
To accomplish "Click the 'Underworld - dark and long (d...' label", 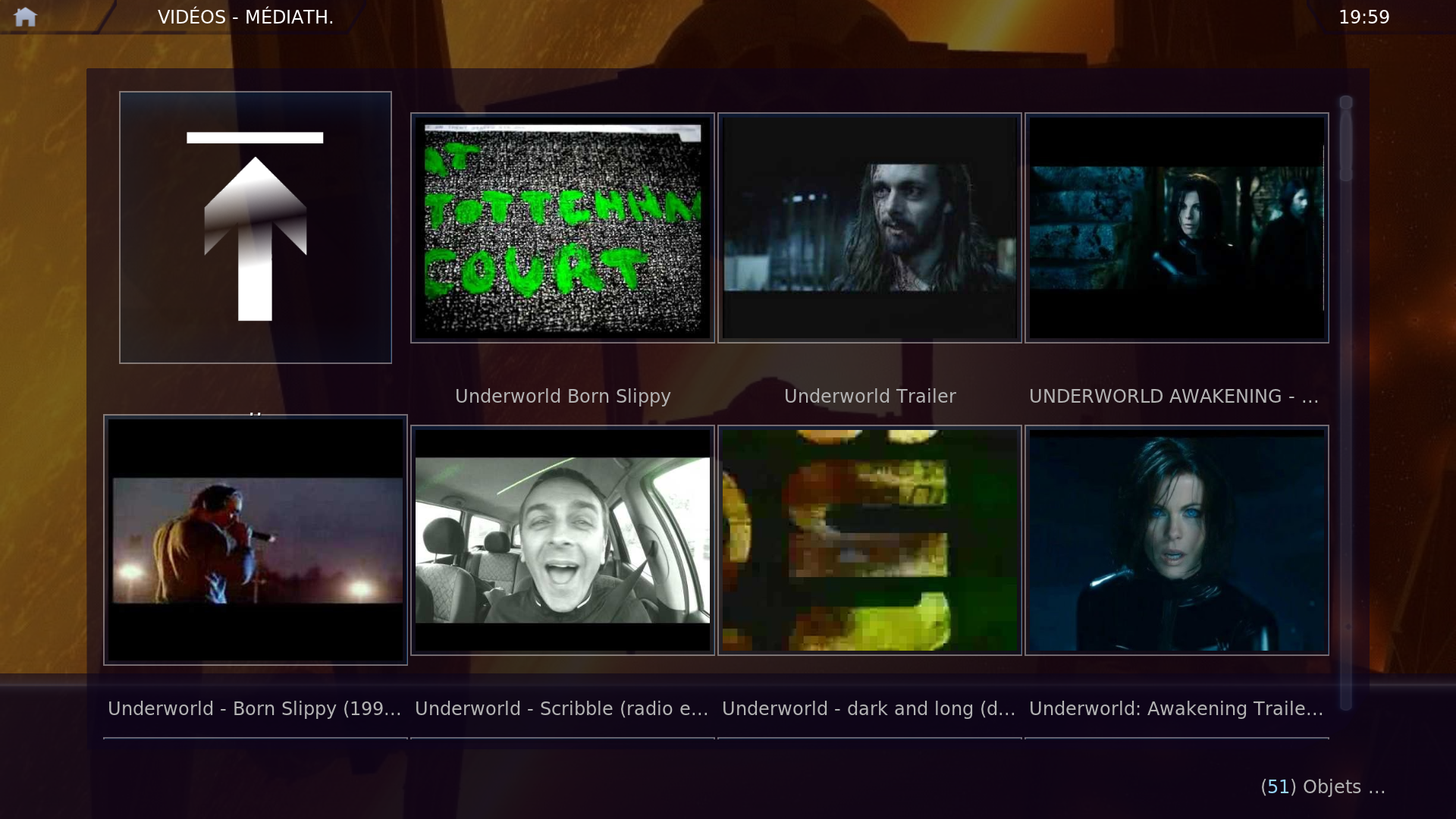I will pyautogui.click(x=869, y=709).
